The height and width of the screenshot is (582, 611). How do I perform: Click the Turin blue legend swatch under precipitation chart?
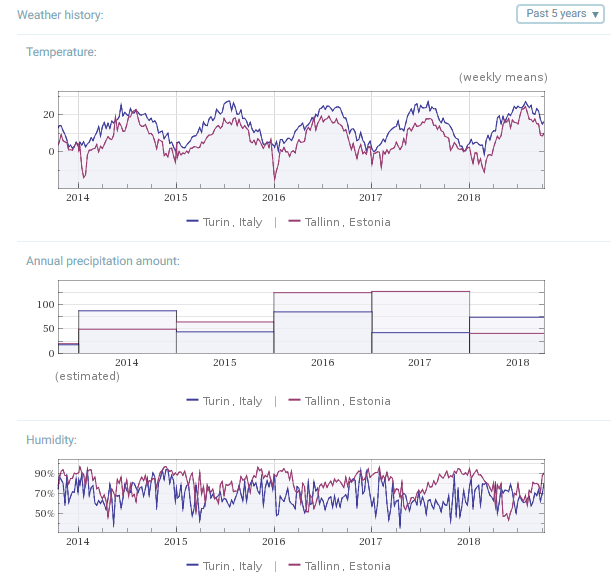tap(192, 400)
